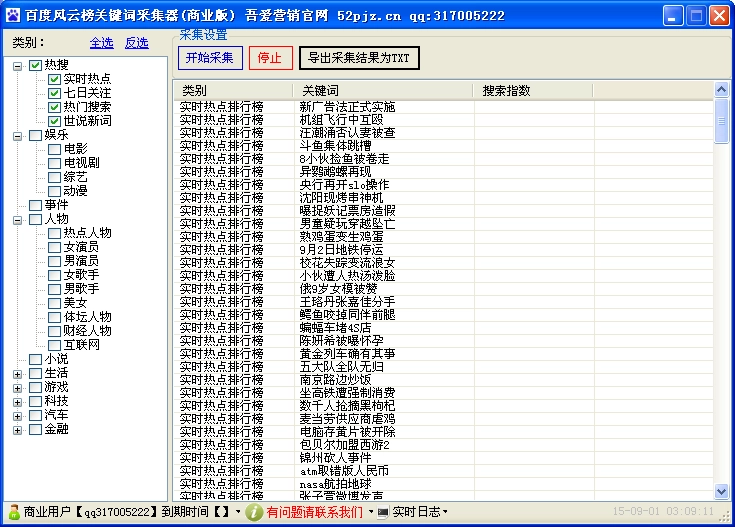Collapse the 人物 tree node
The image size is (735, 527).
(x=17, y=220)
